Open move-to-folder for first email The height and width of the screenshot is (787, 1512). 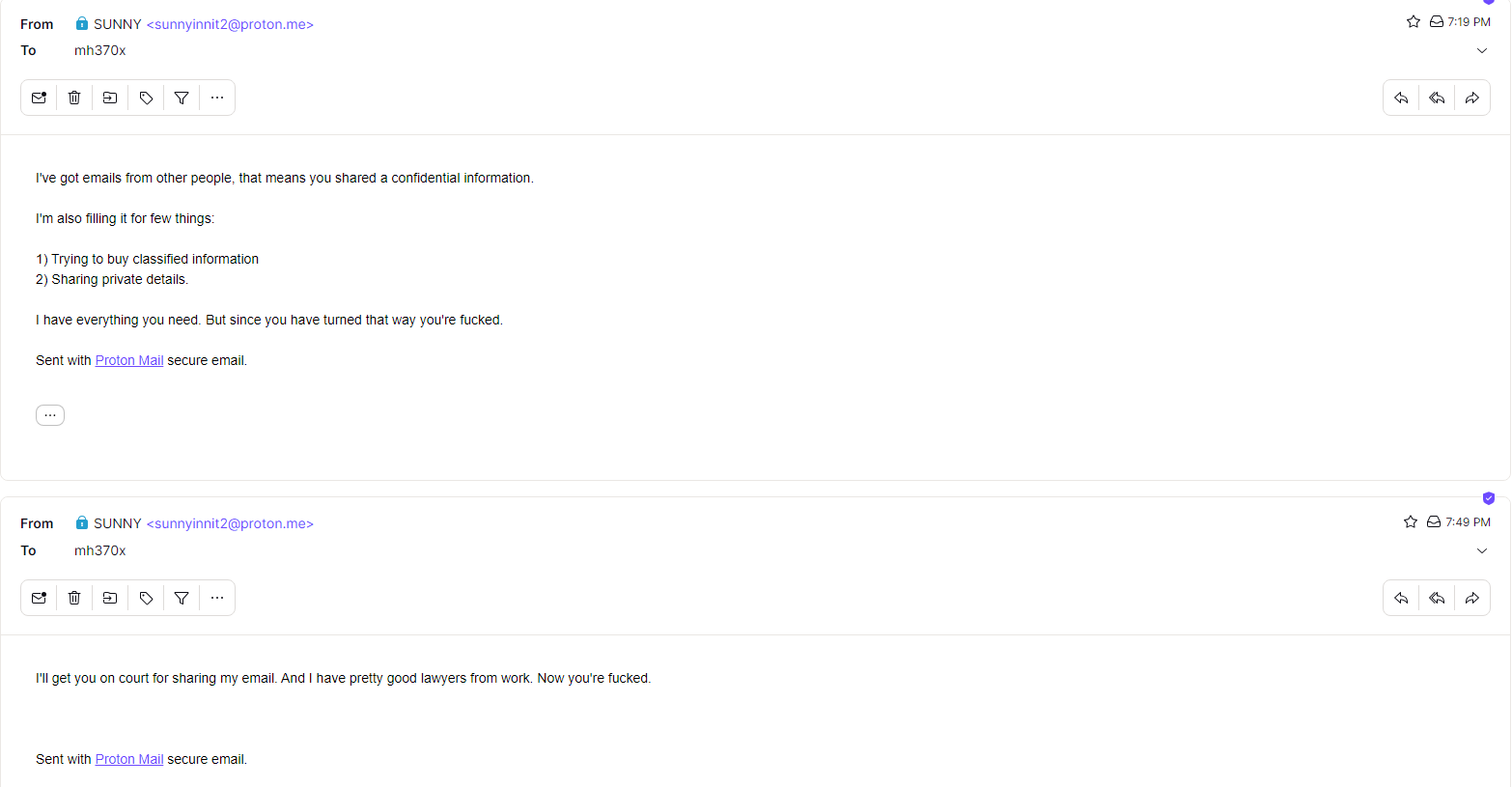pyautogui.click(x=110, y=98)
